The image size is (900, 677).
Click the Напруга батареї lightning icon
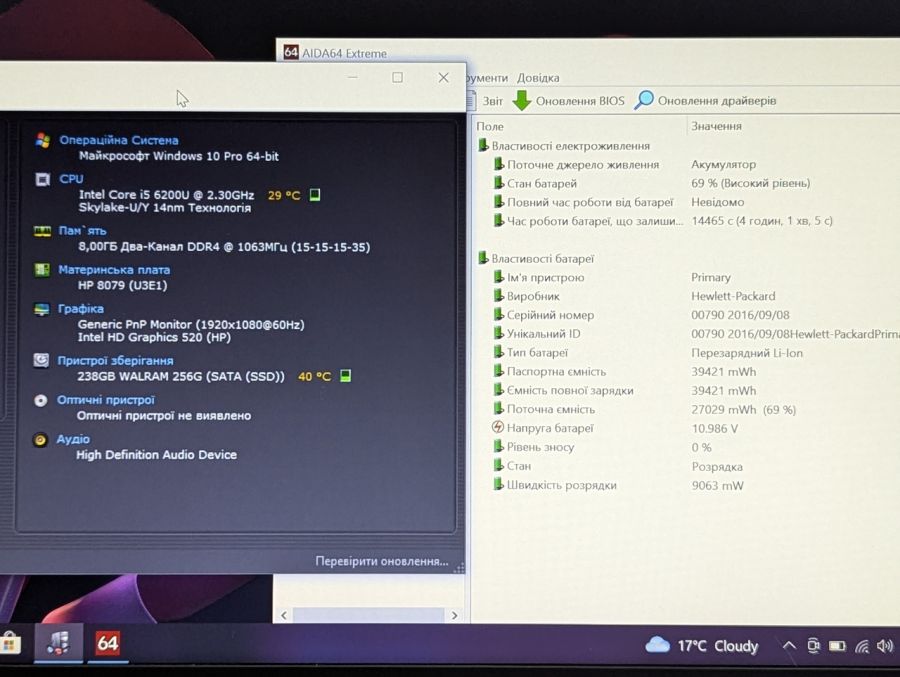coord(498,427)
